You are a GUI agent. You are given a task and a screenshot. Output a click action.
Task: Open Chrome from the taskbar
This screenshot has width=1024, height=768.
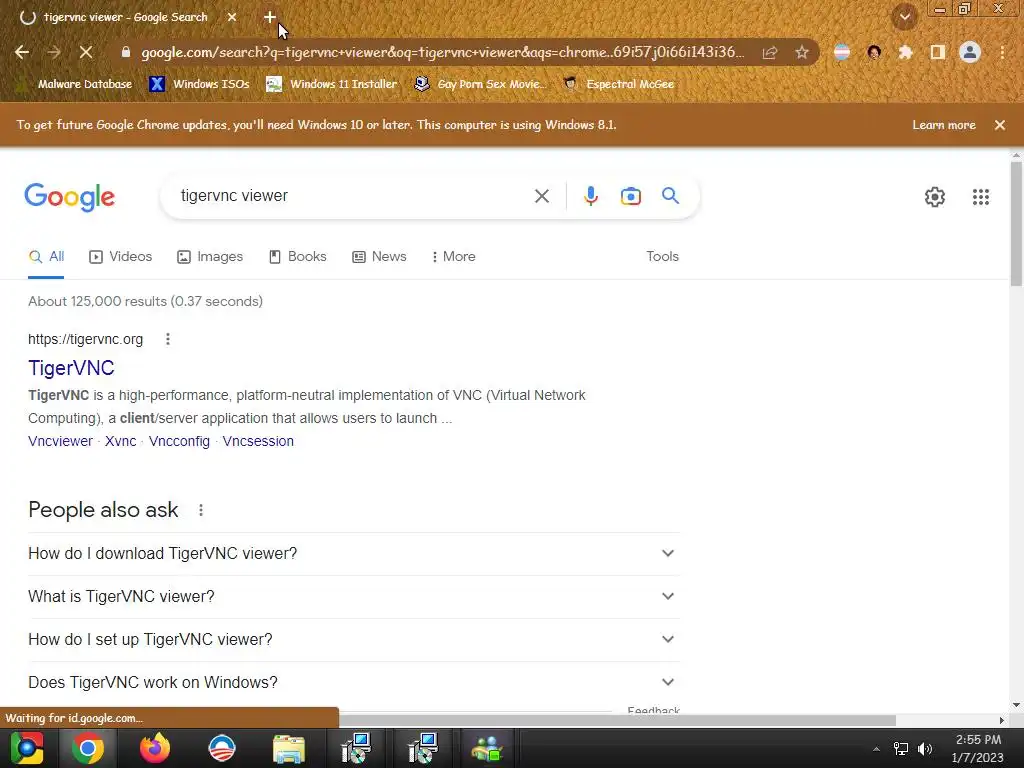point(88,748)
